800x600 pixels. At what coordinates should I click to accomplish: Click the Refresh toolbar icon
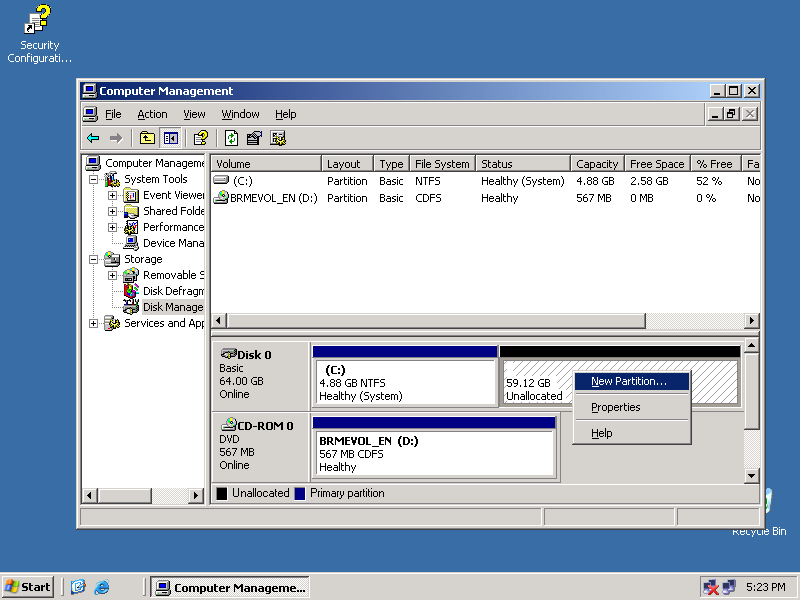[232, 138]
